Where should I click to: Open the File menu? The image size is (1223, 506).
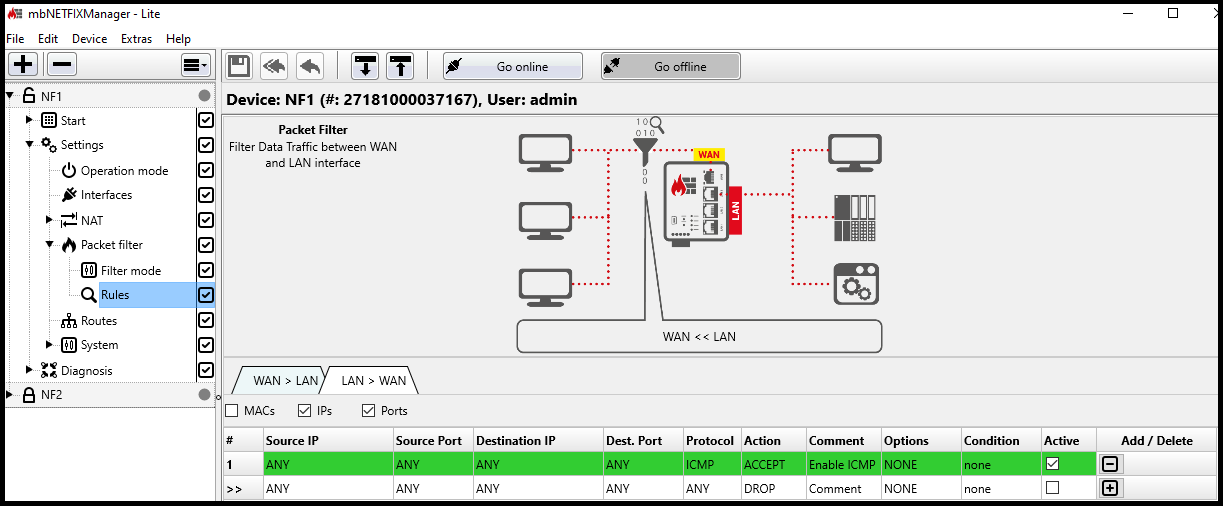click(15, 39)
